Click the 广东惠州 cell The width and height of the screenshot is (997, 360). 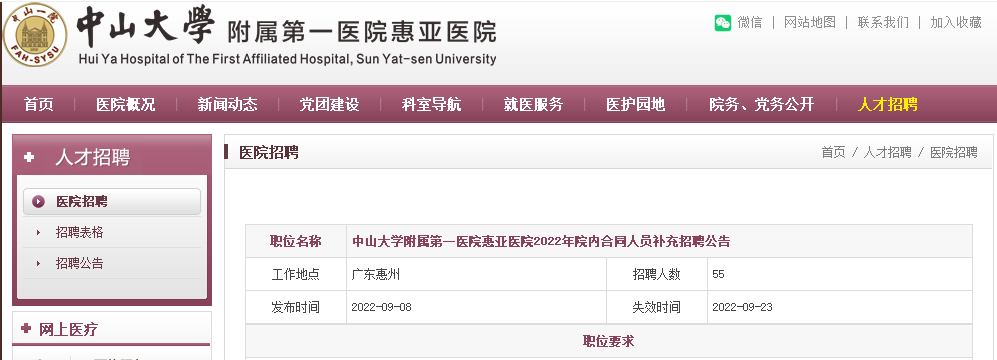click(x=476, y=275)
